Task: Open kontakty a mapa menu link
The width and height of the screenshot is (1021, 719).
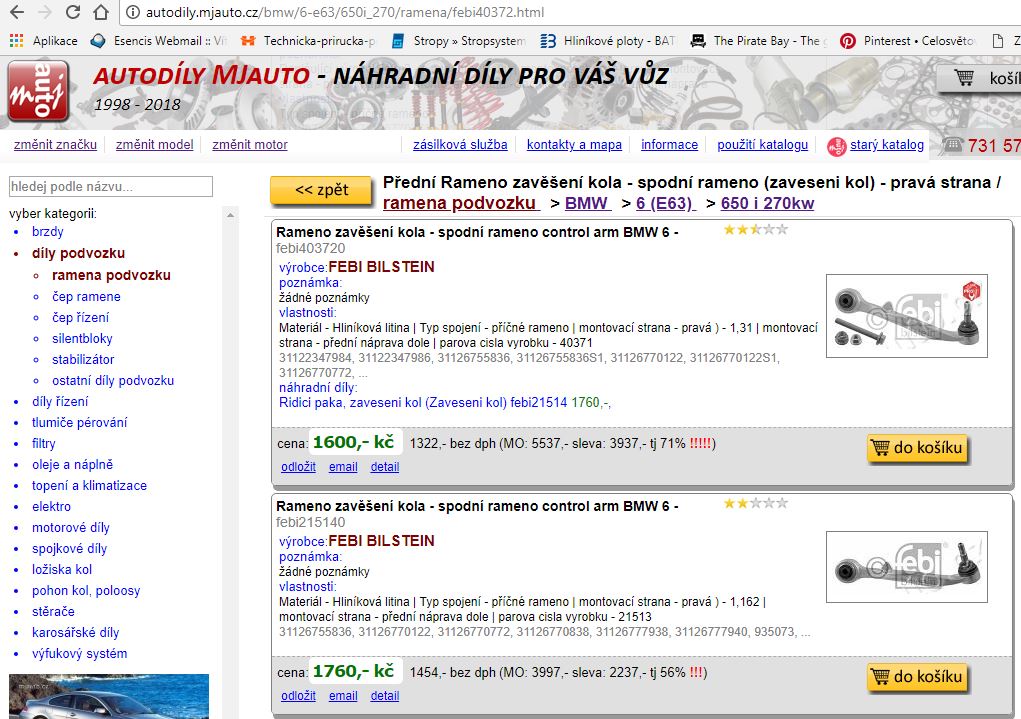Action: tap(574, 145)
